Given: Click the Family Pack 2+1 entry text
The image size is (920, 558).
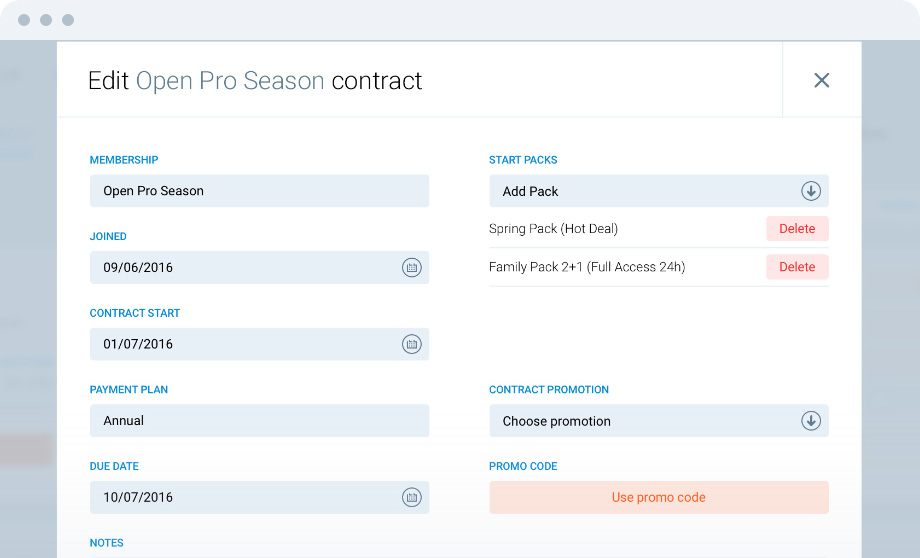Looking at the screenshot, I should [586, 267].
